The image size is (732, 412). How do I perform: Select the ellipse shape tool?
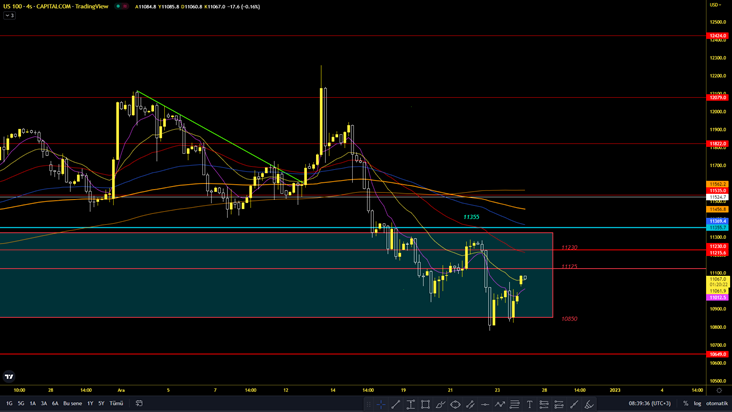(x=455, y=405)
